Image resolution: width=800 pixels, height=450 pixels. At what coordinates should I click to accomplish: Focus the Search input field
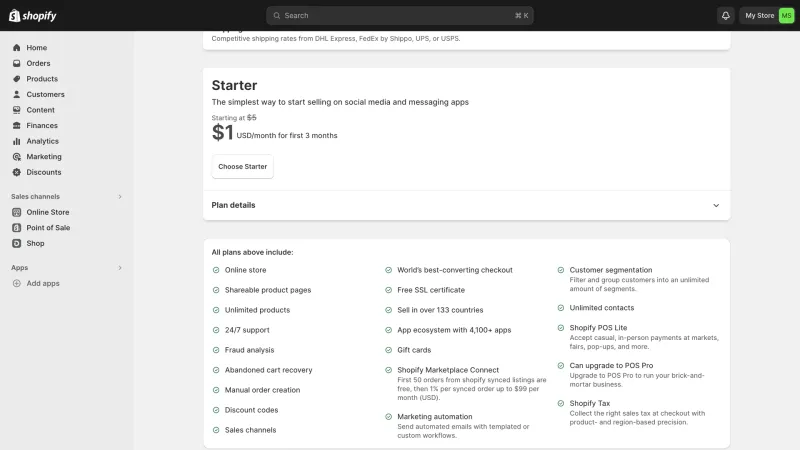coord(399,15)
